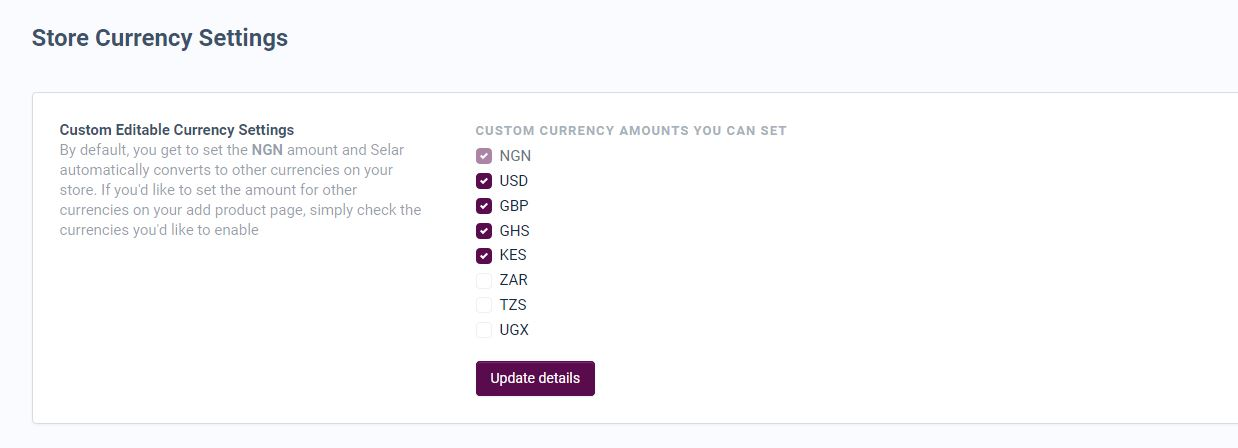Click the Custom Editable Currency Settings title

point(177,130)
